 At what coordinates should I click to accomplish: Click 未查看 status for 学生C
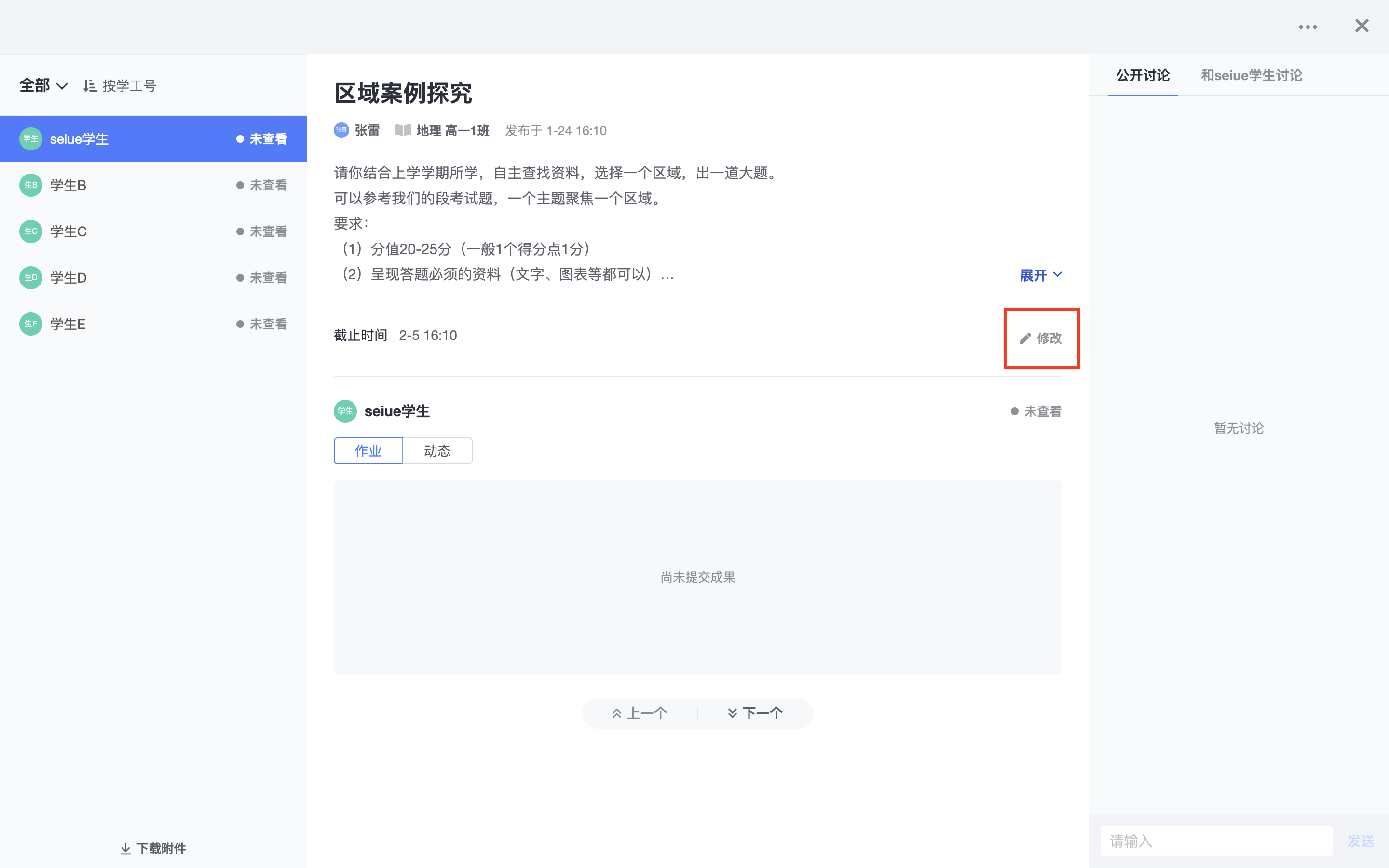(262, 231)
